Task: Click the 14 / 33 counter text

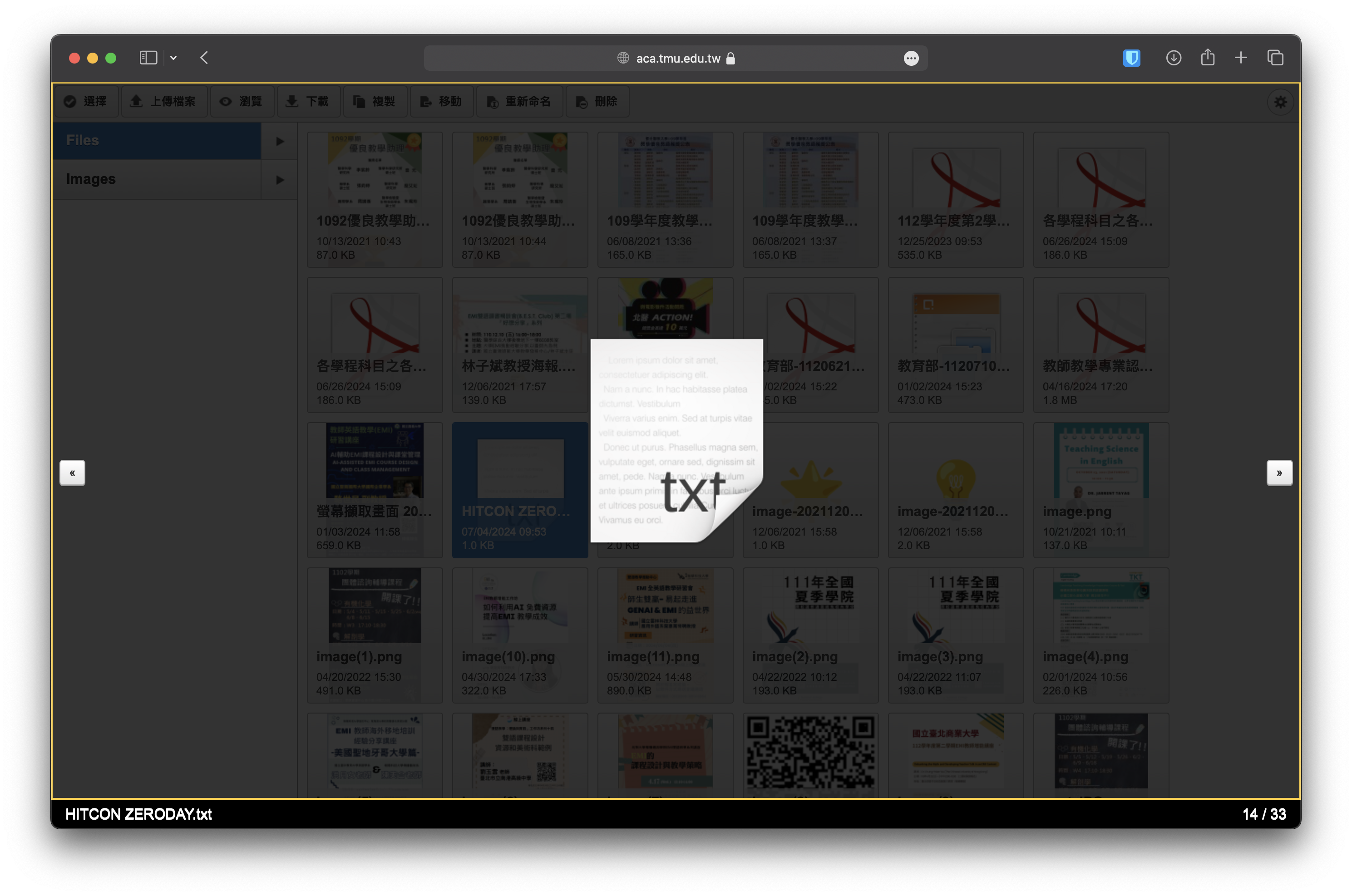Action: [x=1263, y=814]
